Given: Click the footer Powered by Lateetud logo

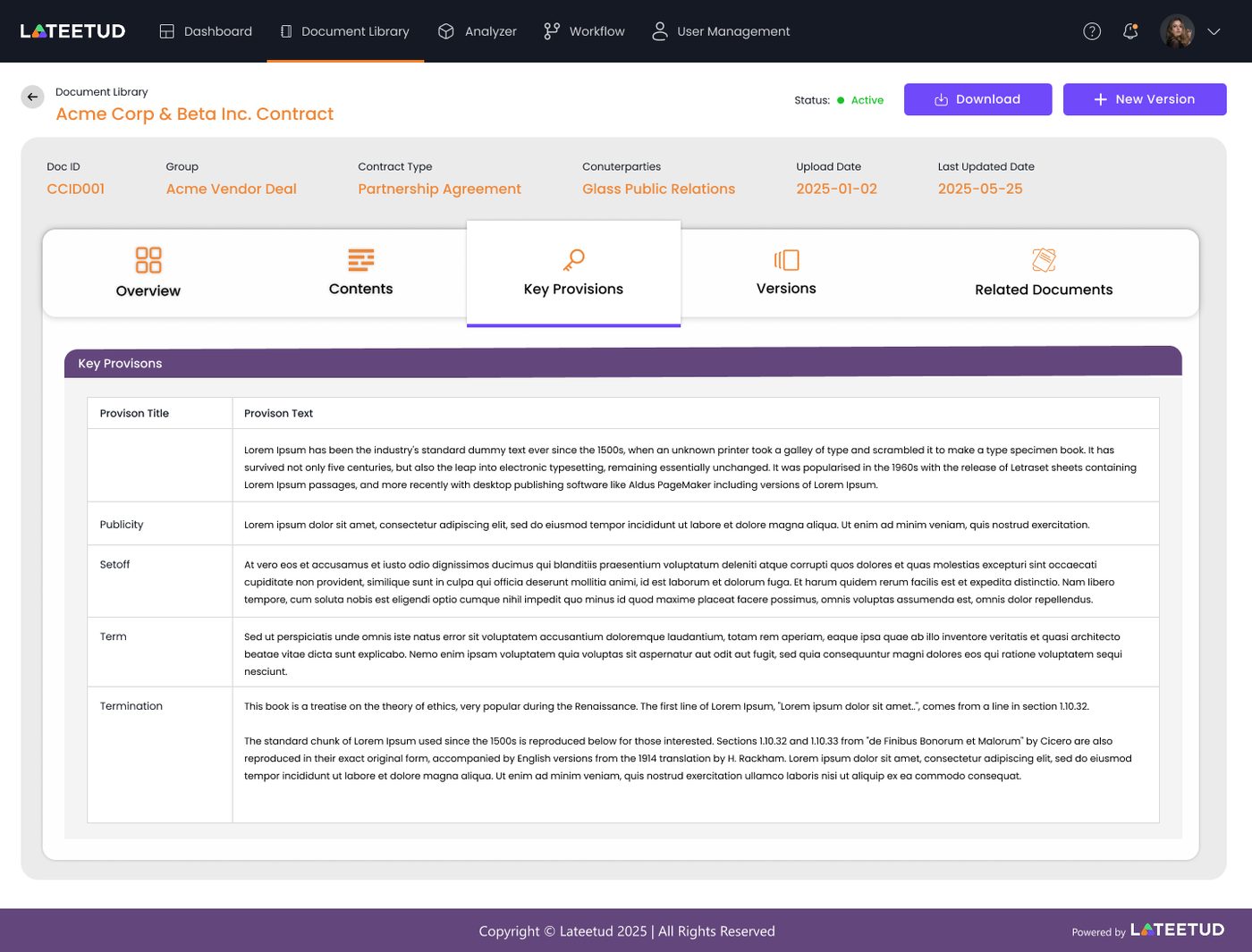Looking at the screenshot, I should tap(1177, 930).
